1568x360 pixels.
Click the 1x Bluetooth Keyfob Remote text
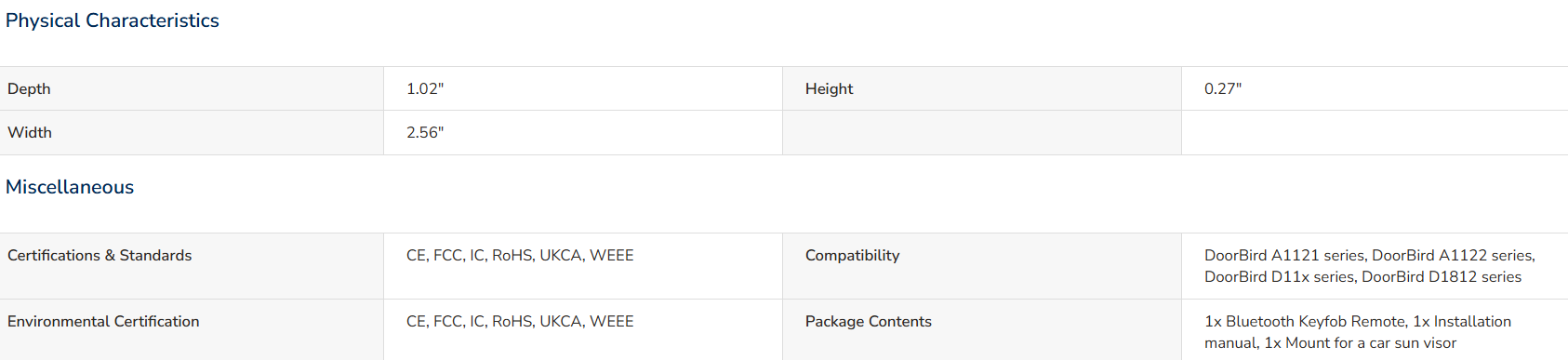click(x=1305, y=321)
